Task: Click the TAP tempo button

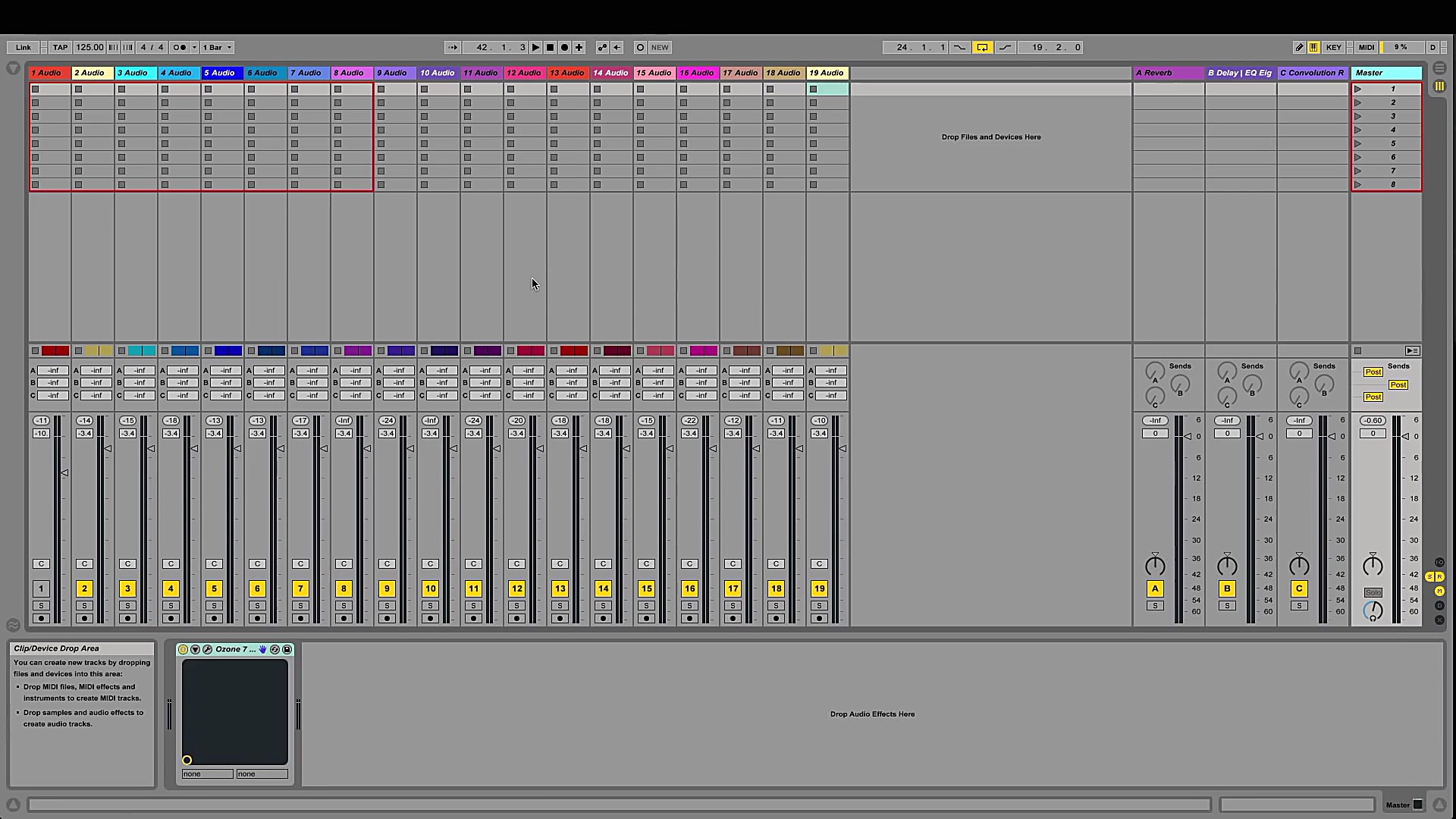Action: click(60, 47)
